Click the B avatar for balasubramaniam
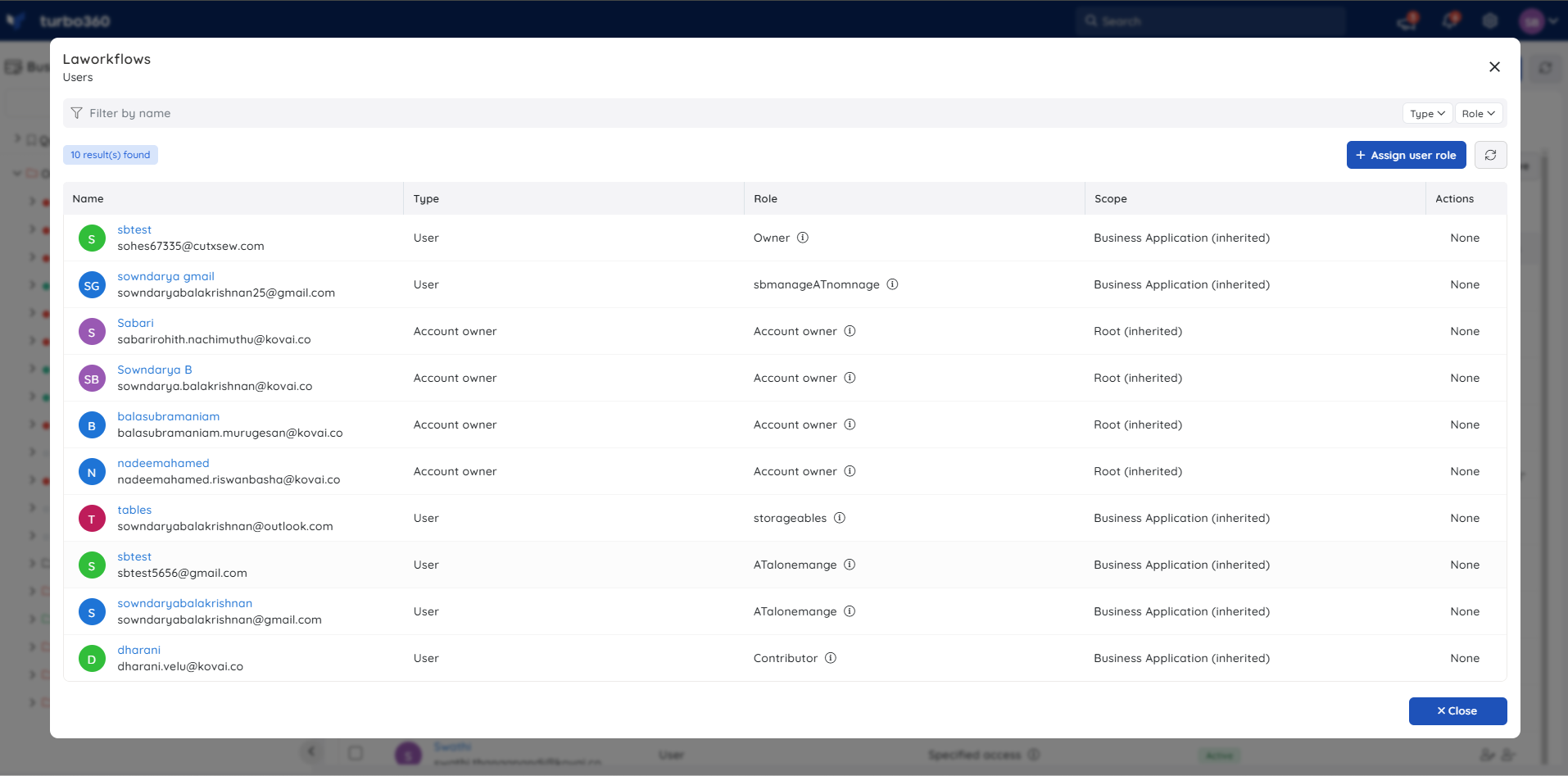 (x=92, y=425)
